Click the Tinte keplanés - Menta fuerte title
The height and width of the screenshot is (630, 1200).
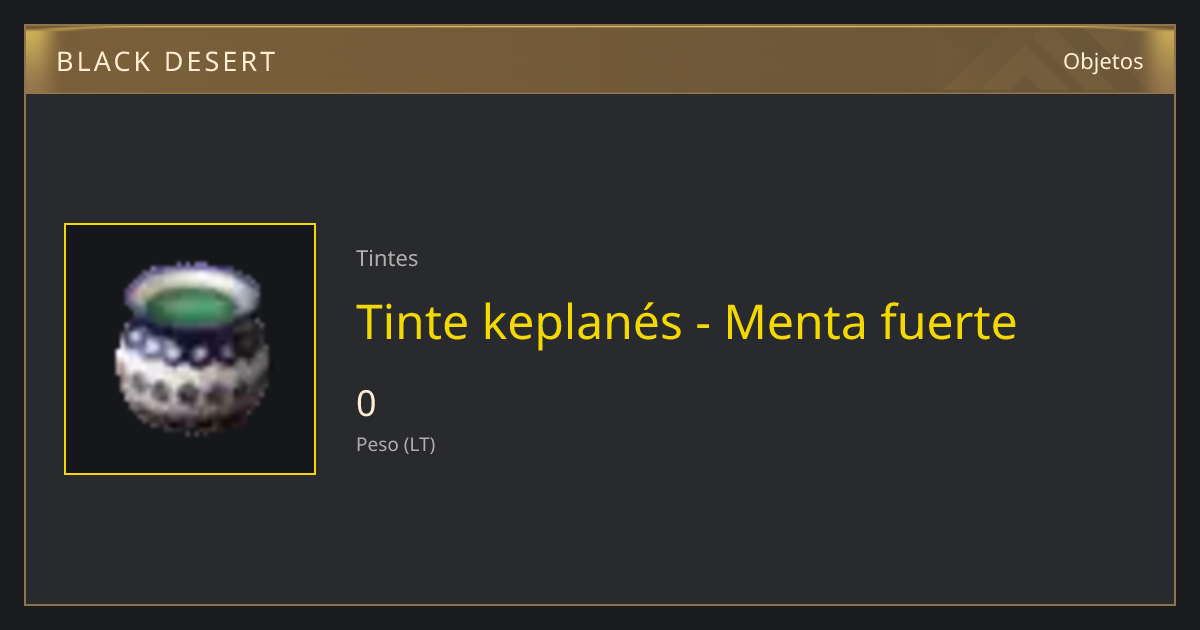tap(686, 322)
